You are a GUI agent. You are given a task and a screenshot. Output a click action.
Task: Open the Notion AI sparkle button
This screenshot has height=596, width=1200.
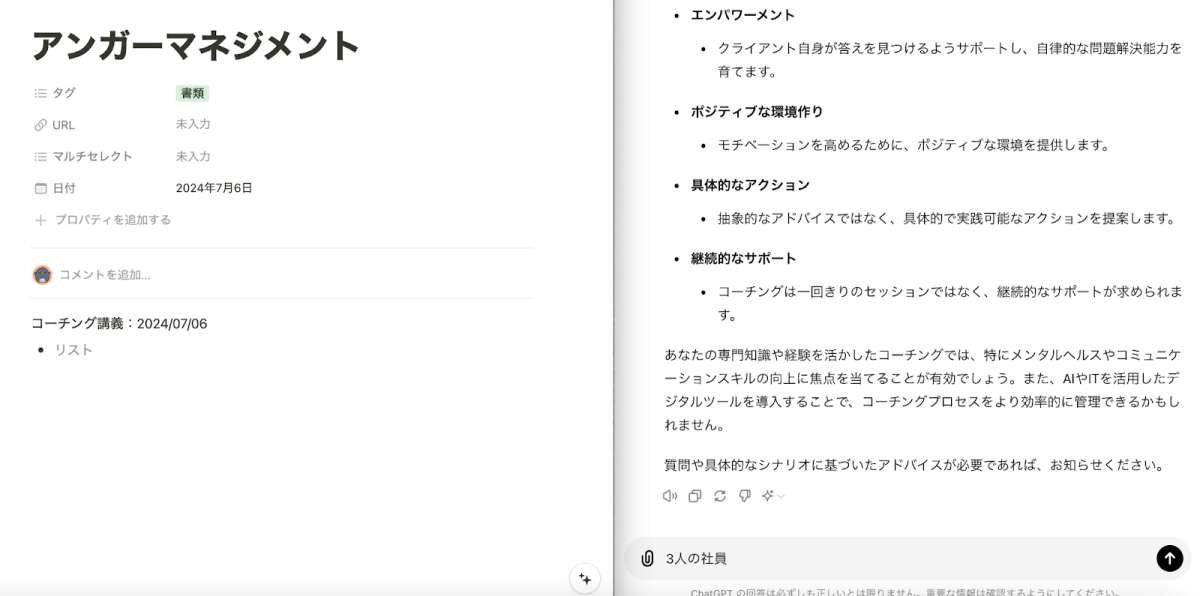[585, 578]
